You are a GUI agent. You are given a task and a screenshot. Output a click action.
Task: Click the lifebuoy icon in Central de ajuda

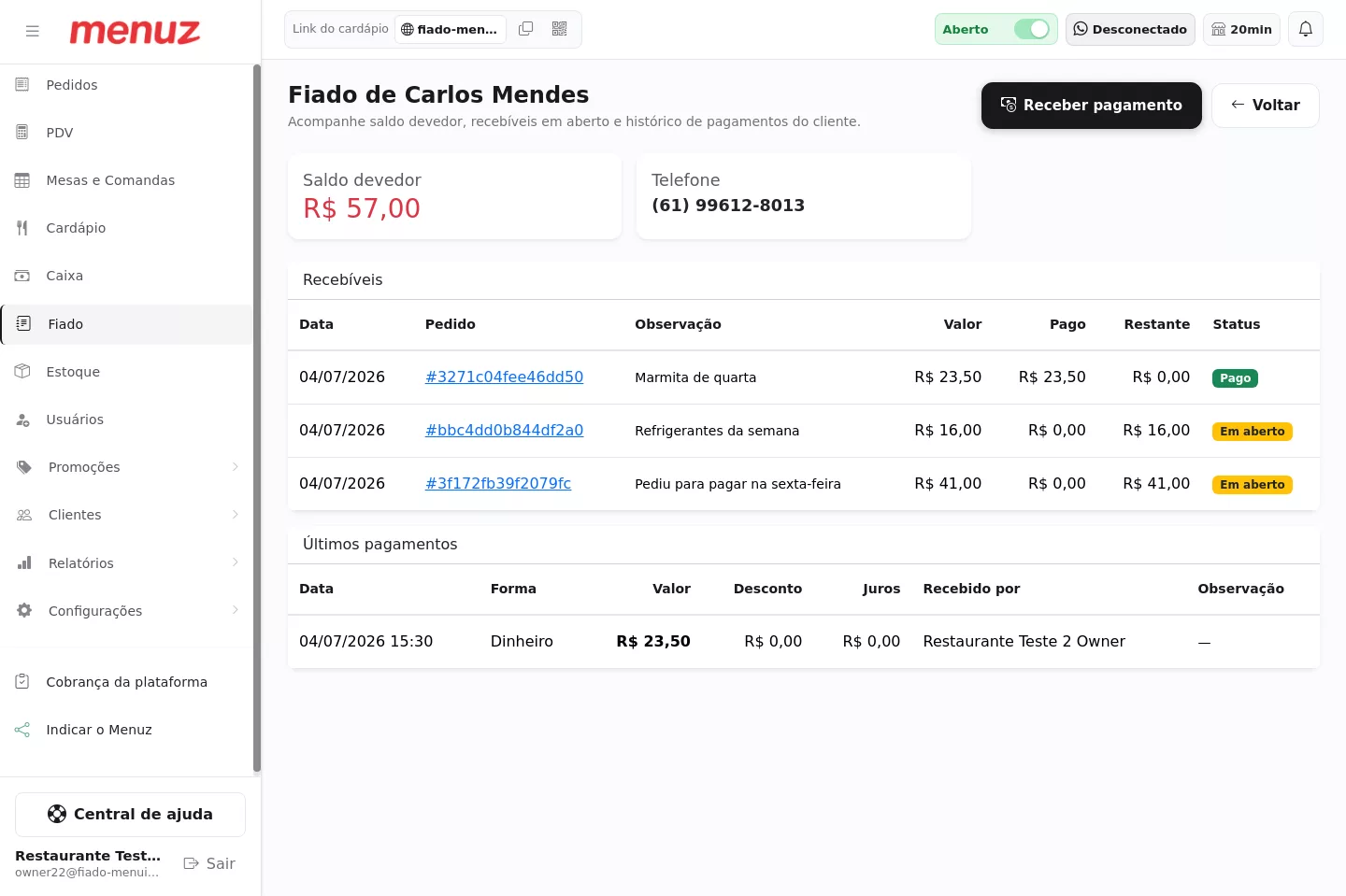click(57, 814)
